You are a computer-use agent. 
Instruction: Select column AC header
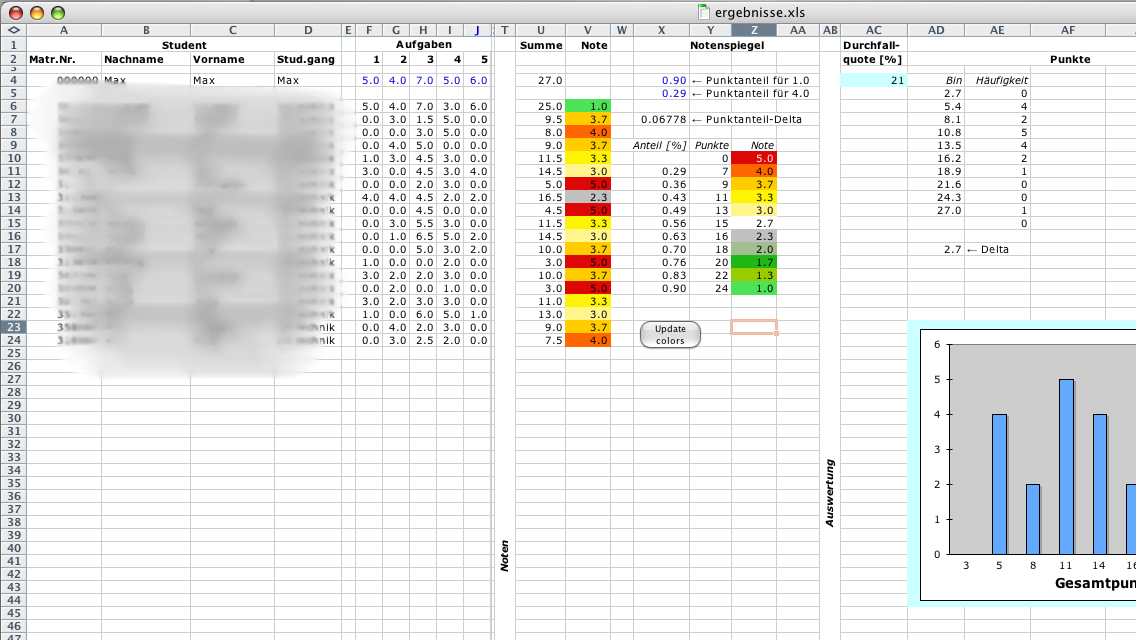tap(873, 30)
